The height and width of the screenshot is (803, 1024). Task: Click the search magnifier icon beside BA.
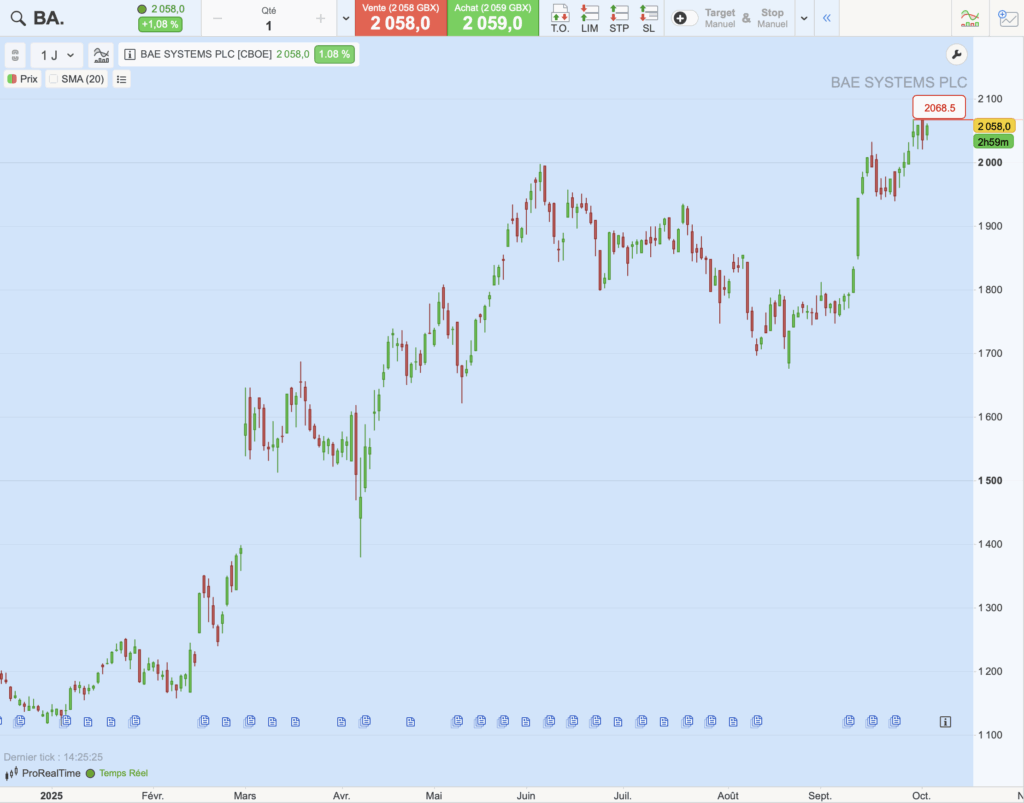[17, 18]
